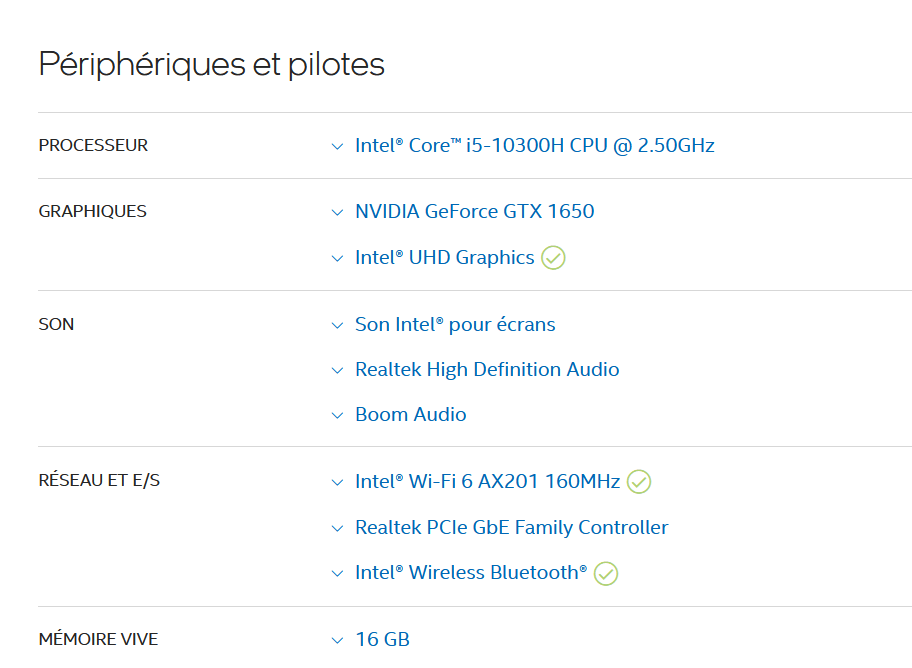
Task: Expand the Son Intel pour écrans chevron
Action: pyautogui.click(x=337, y=325)
